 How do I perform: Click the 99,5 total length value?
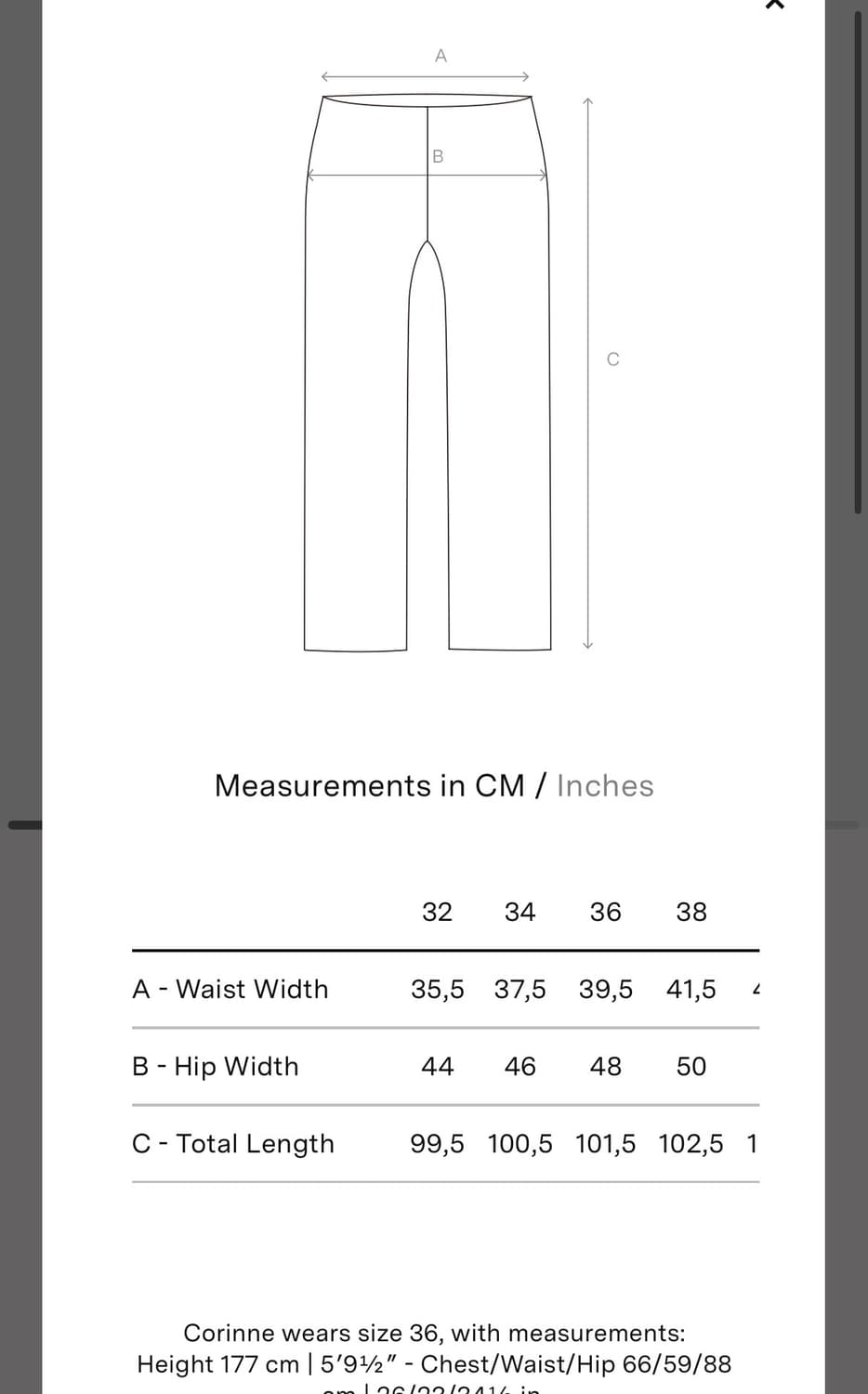coord(437,1143)
